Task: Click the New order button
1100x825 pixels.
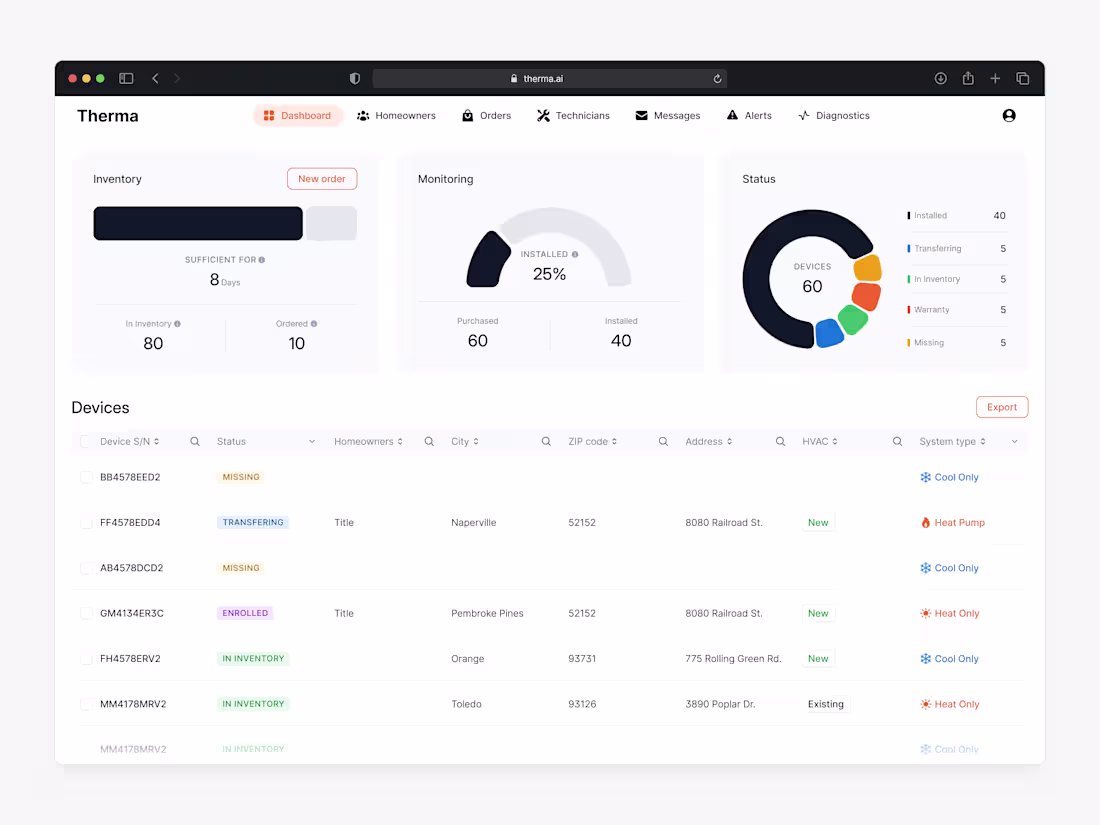Action: (x=321, y=178)
